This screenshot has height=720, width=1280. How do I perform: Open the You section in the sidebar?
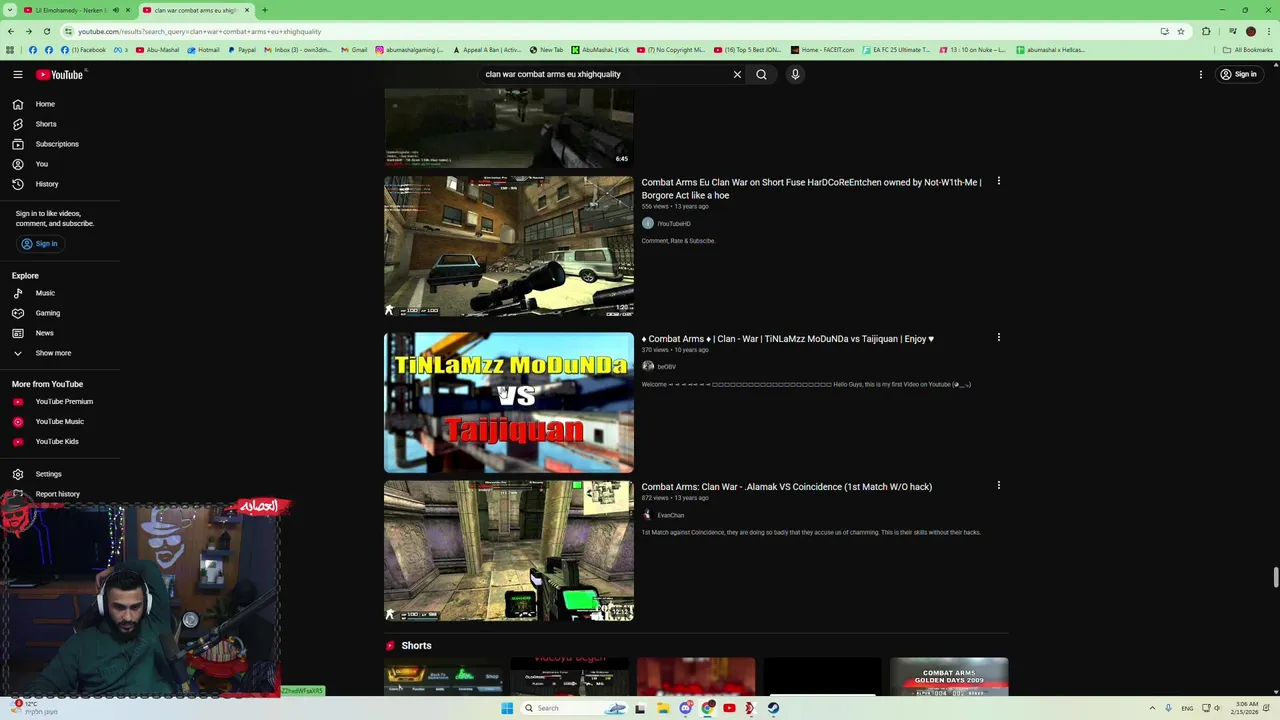coord(41,164)
